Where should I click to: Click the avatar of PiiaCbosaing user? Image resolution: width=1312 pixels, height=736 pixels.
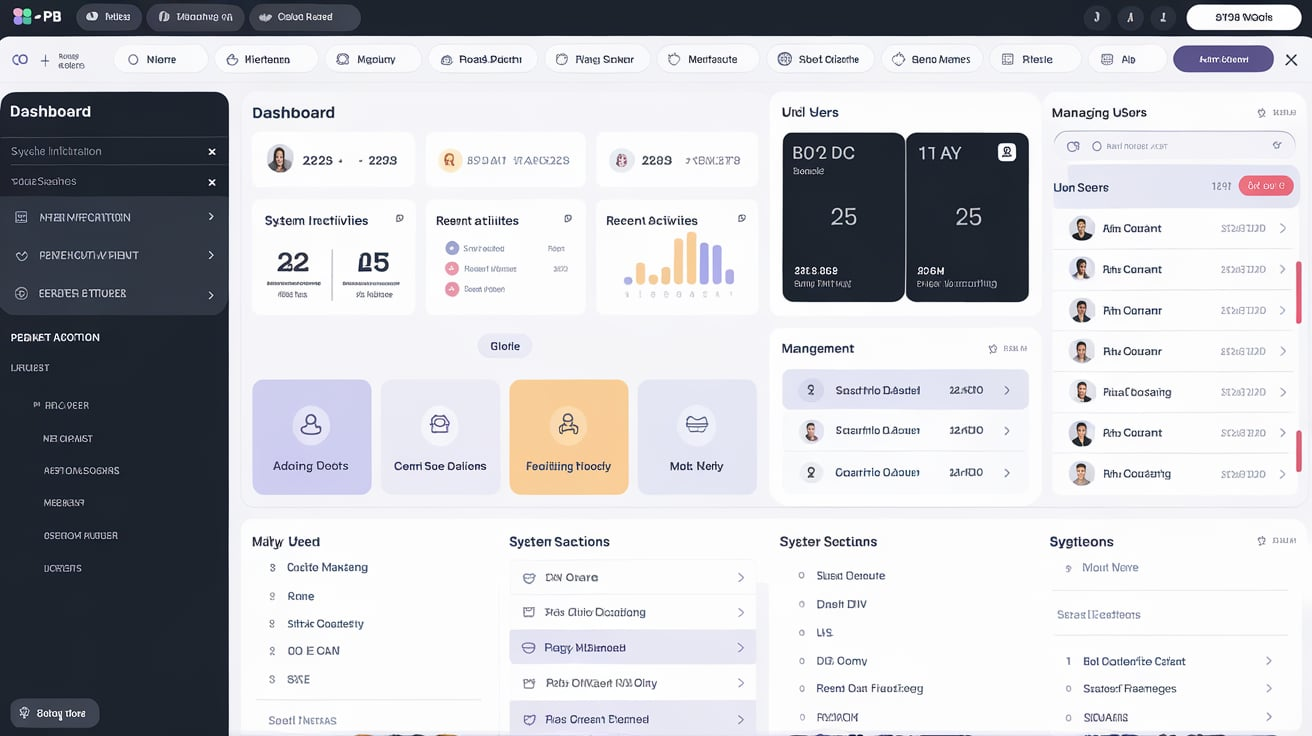click(1081, 392)
